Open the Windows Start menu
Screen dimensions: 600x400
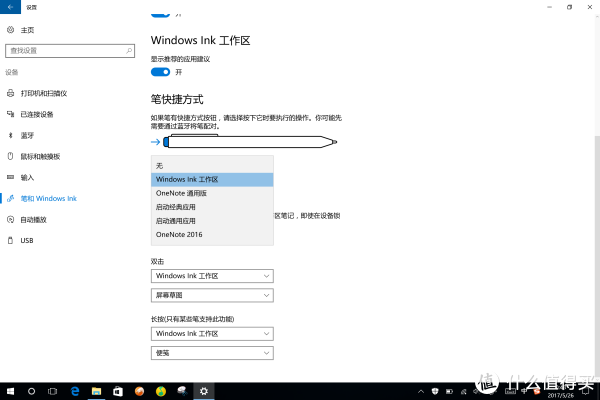10,391
